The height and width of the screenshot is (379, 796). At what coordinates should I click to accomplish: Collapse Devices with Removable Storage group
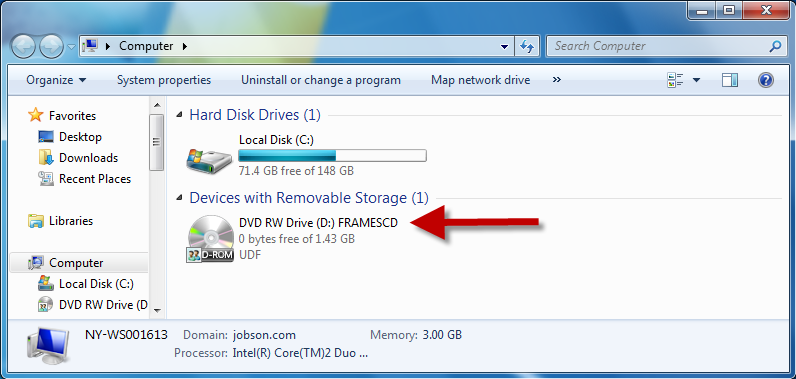(179, 198)
